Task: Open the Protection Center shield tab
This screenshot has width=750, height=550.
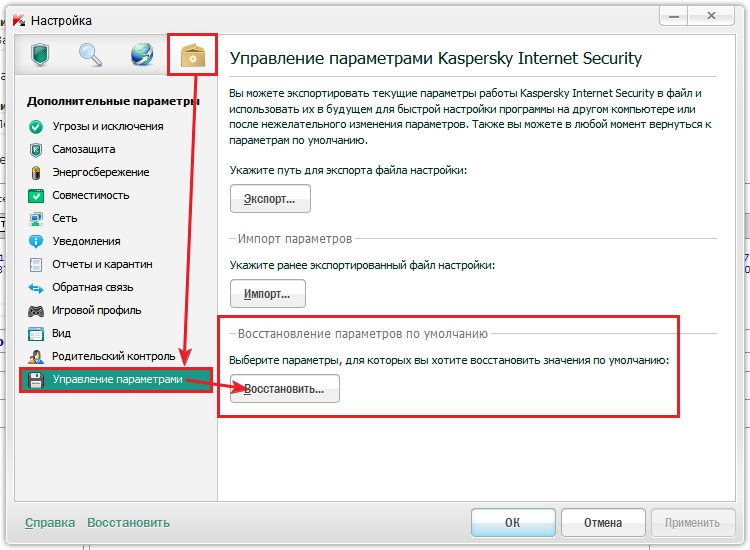Action: (x=40, y=54)
